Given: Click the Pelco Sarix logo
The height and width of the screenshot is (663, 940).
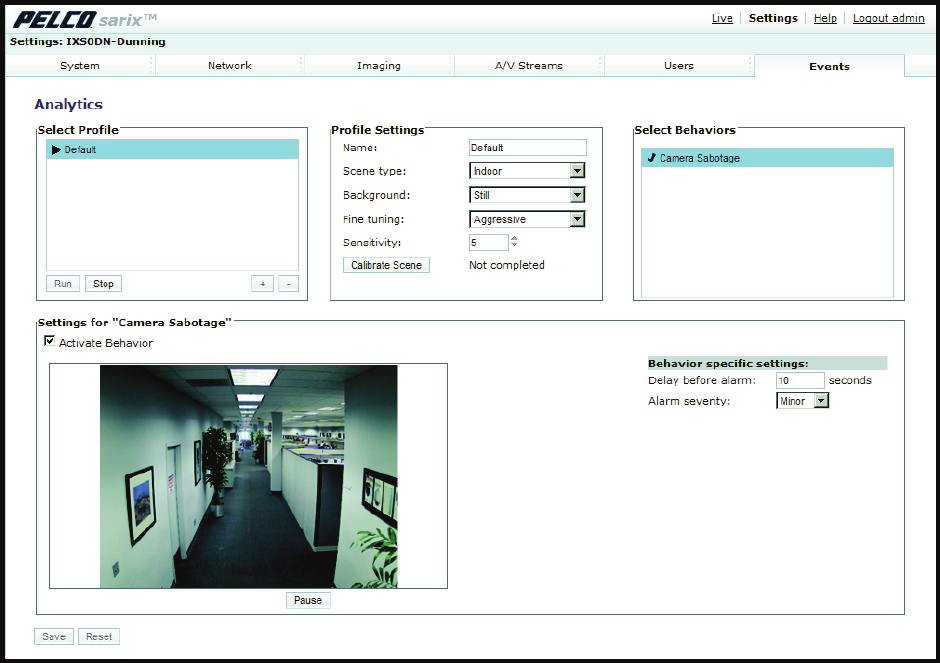Looking at the screenshot, I should tap(84, 20).
